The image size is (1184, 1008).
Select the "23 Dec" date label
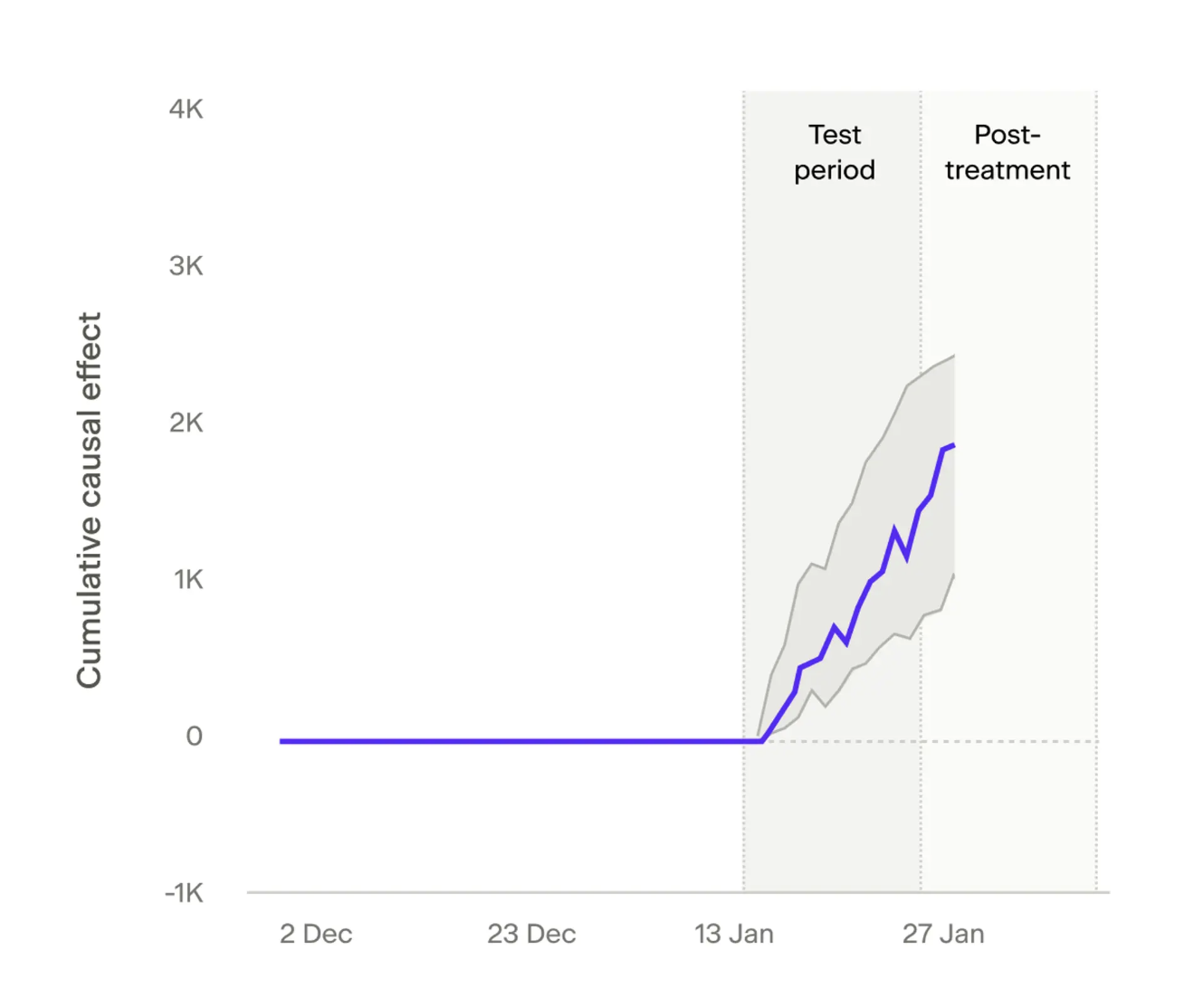[x=530, y=934]
